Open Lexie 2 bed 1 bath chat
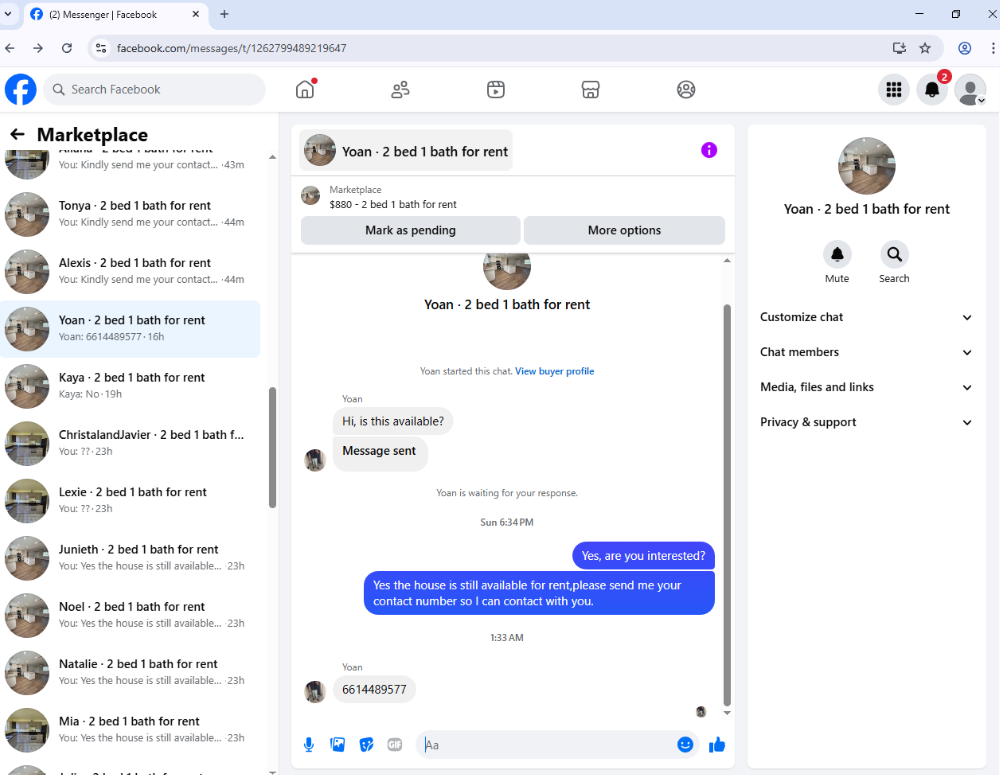 [x=131, y=501]
